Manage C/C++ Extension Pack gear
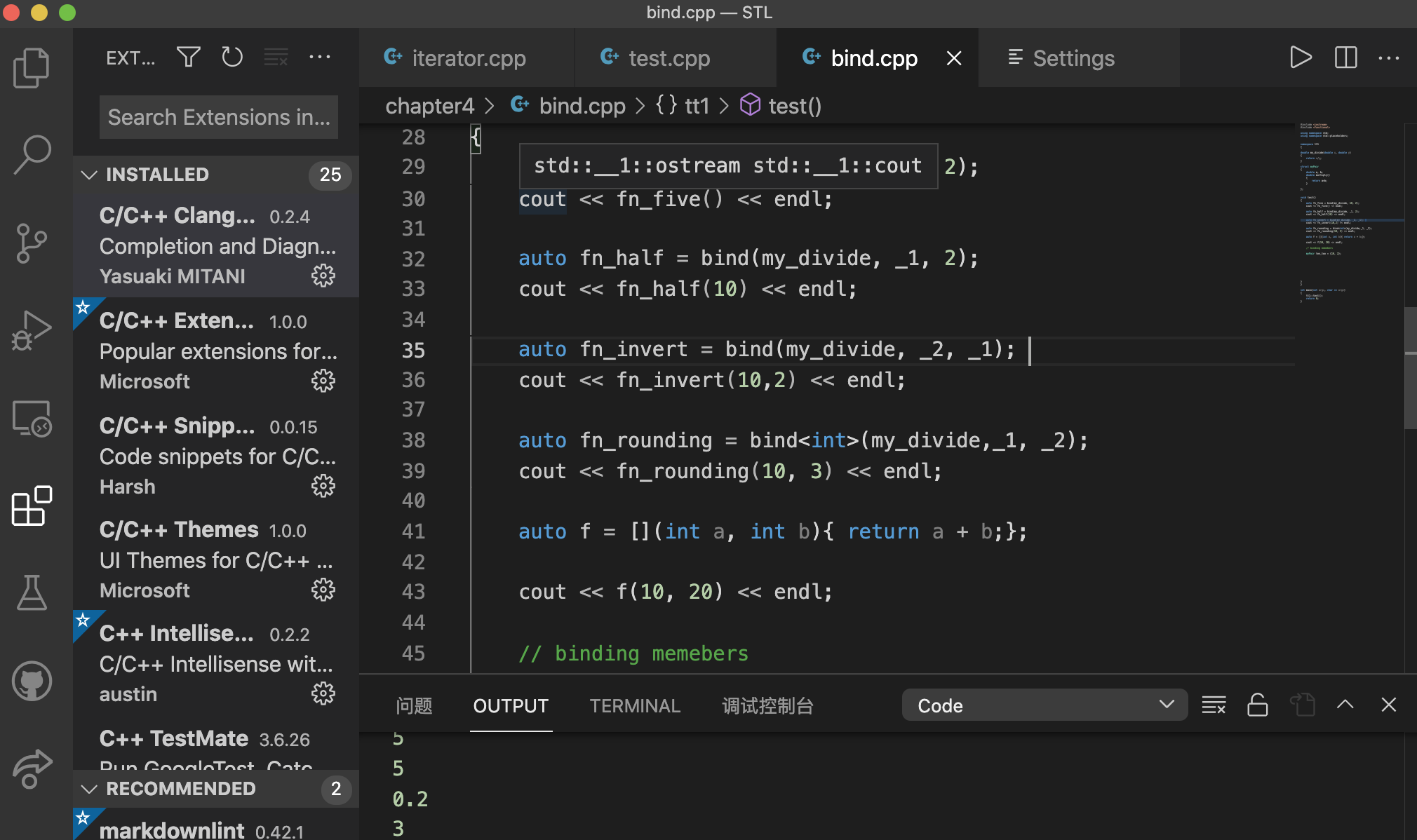 click(x=323, y=381)
